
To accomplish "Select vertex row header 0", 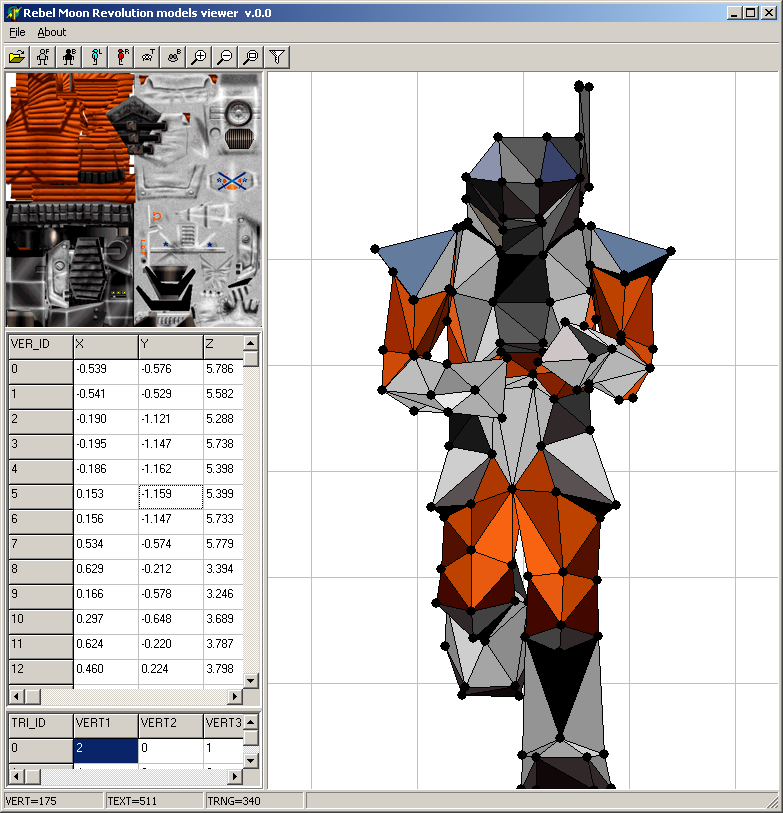I will click(41, 372).
